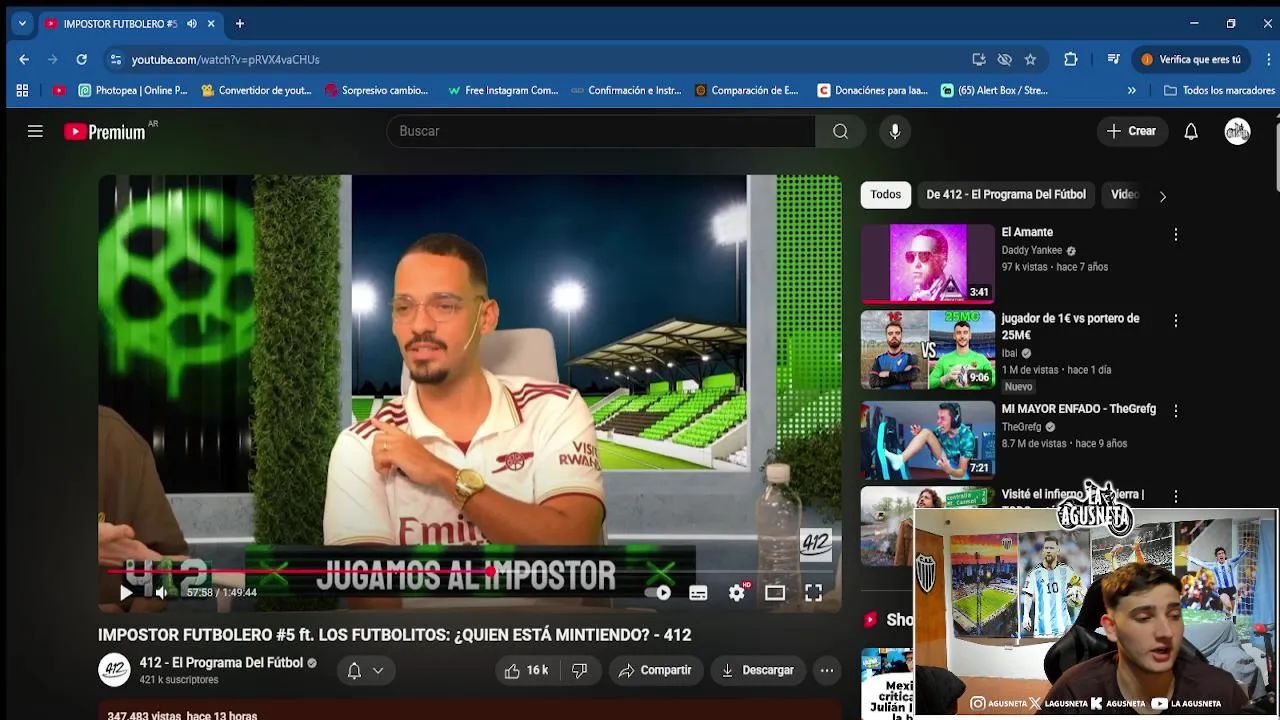The image size is (1280, 720).
Task: Open media controls icon in toolbar
Action: (x=1113, y=59)
